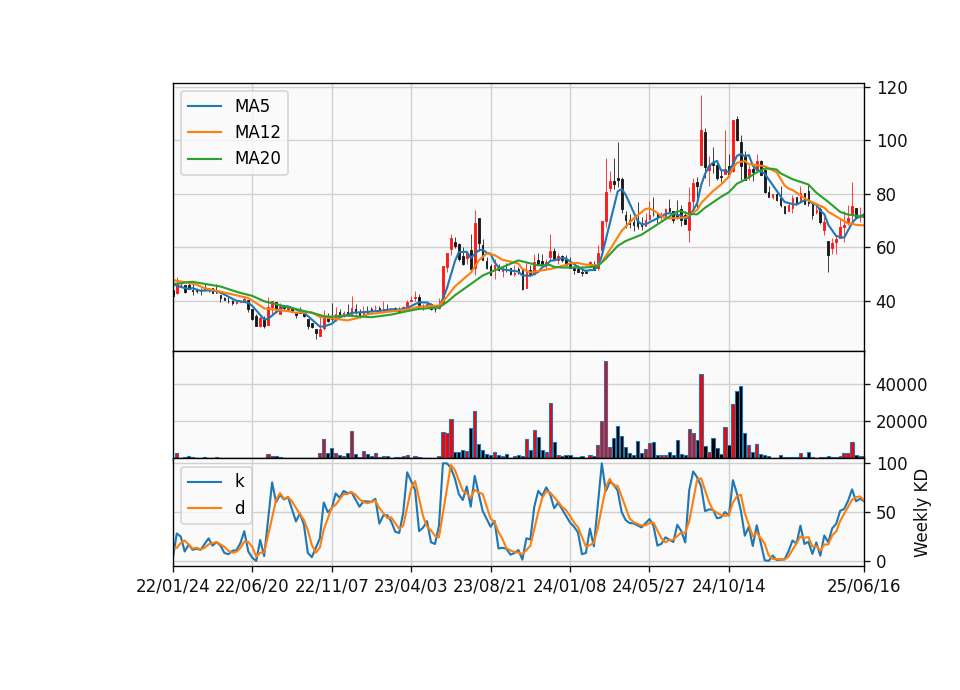Click the d legend label

[239, 508]
